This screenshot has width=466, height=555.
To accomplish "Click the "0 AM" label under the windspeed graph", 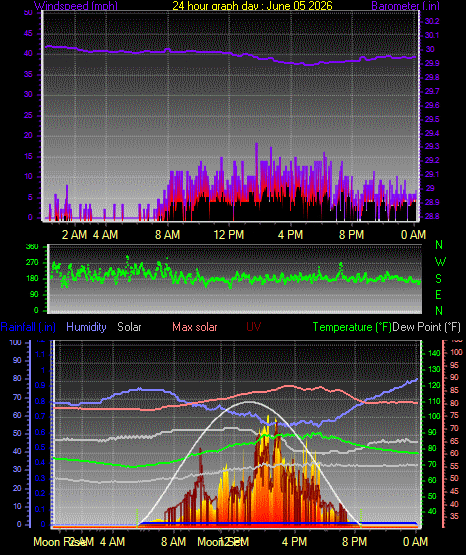I will (413, 234).
